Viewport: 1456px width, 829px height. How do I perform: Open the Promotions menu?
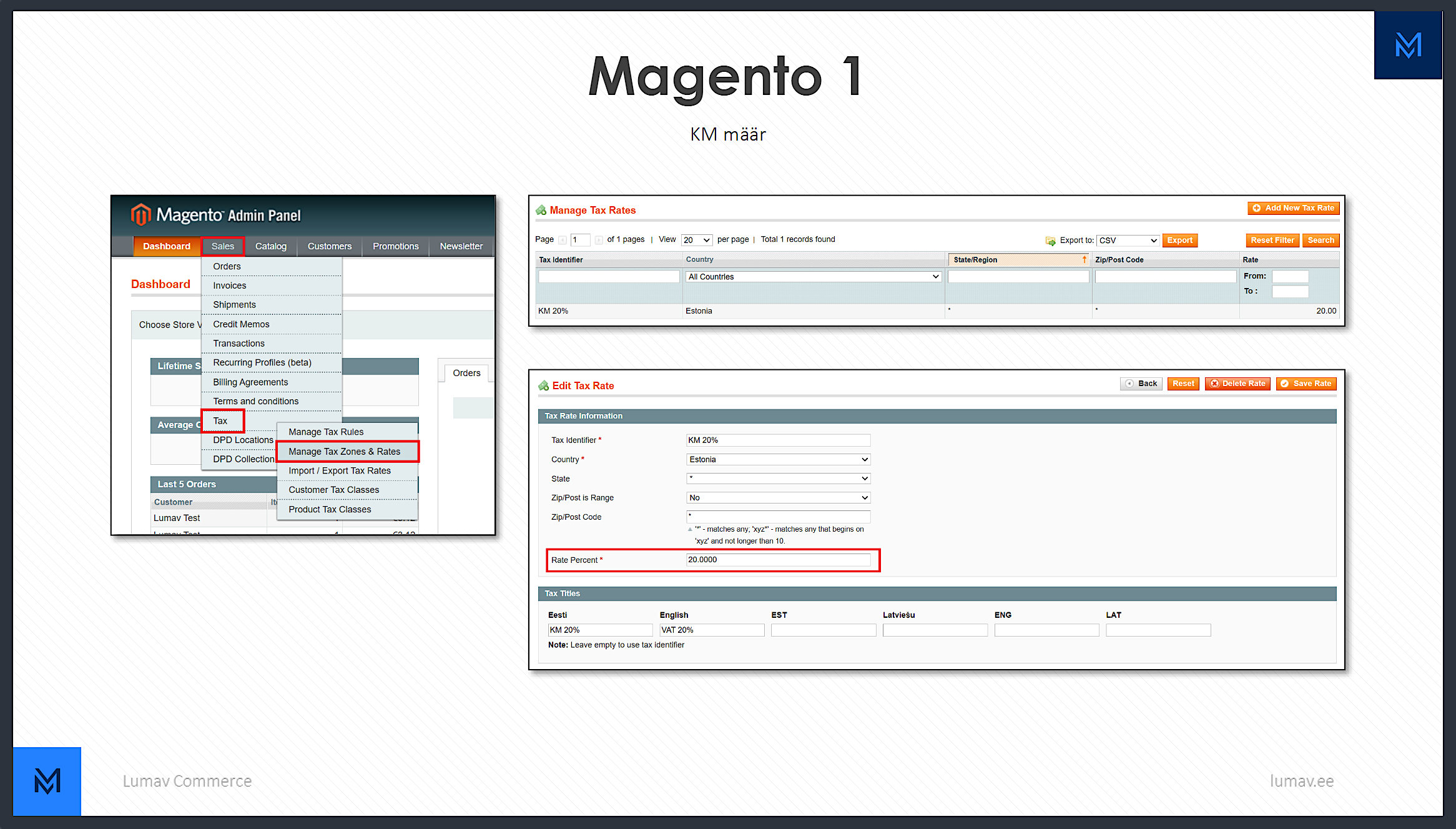click(x=396, y=246)
